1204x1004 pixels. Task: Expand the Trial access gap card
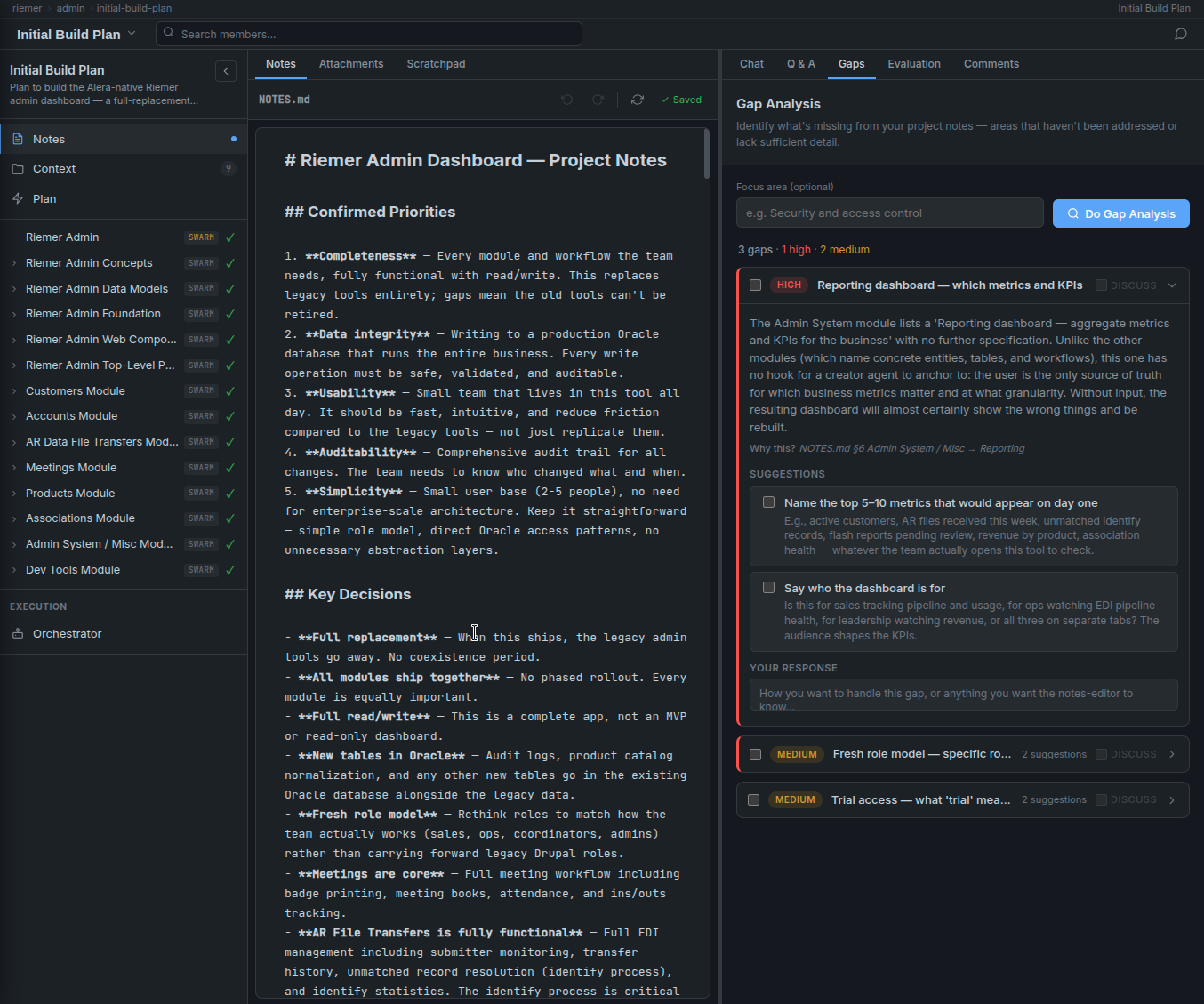[1172, 799]
